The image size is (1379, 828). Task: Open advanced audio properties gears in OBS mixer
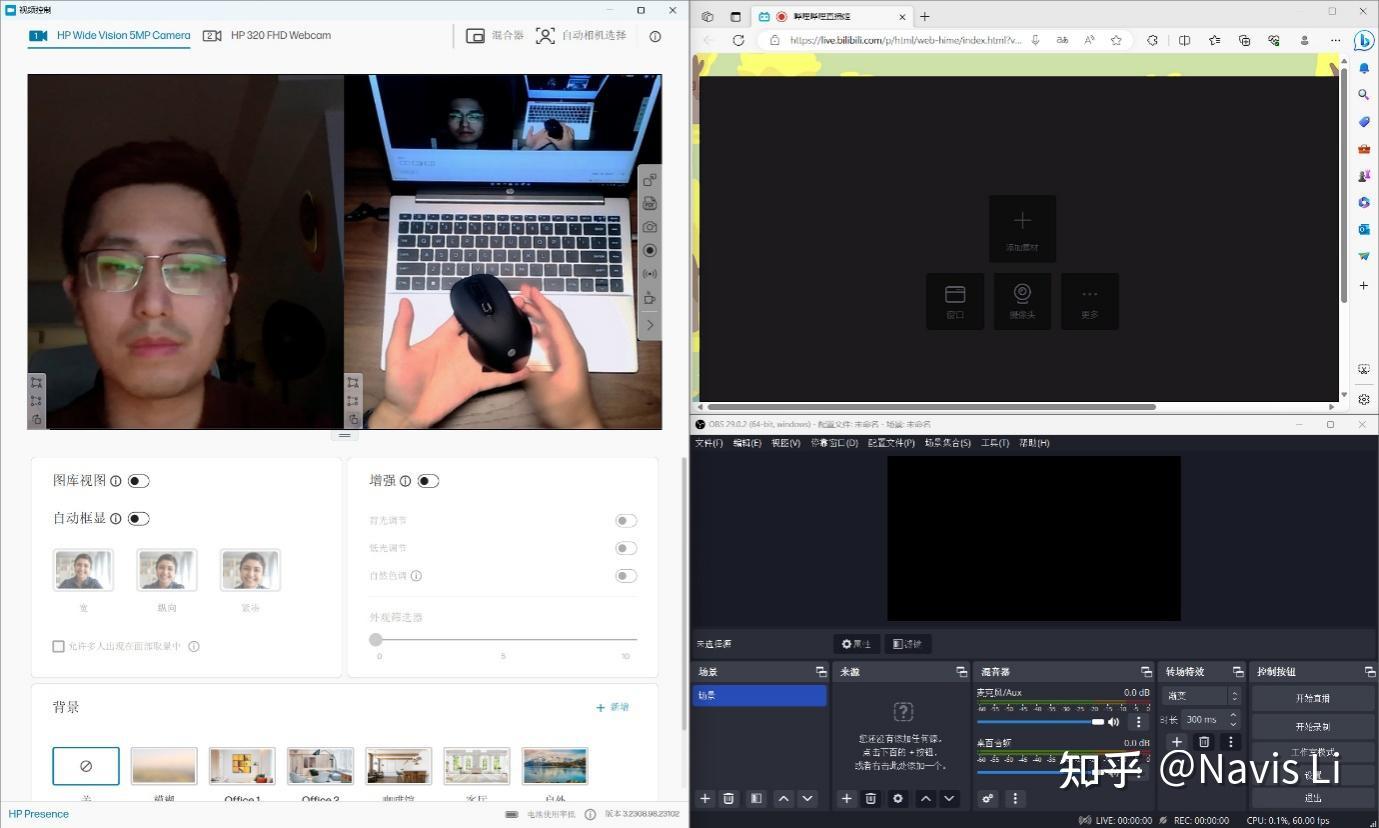(988, 798)
